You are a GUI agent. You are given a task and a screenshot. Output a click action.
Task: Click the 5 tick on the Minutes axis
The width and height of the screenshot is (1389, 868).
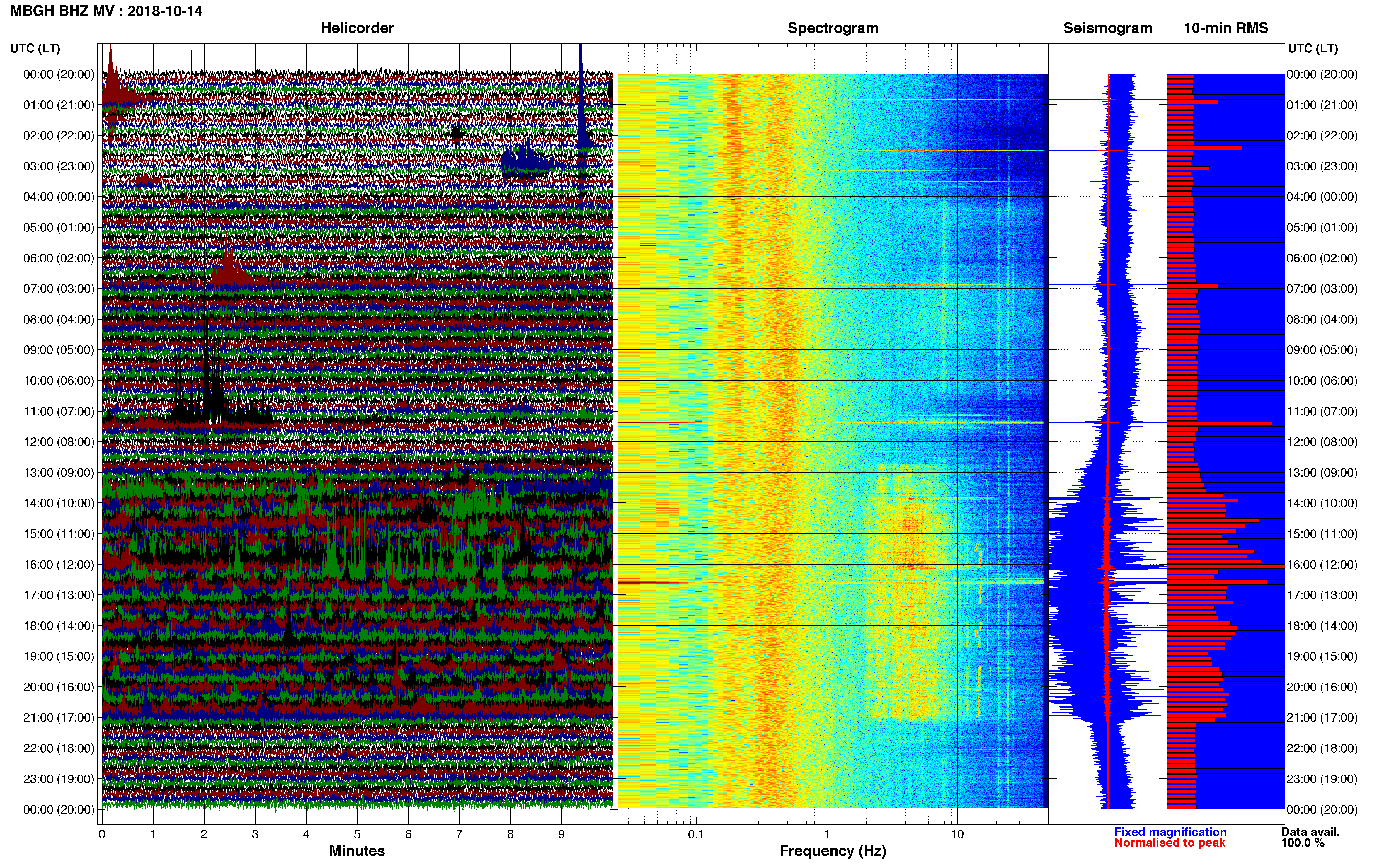(x=357, y=835)
